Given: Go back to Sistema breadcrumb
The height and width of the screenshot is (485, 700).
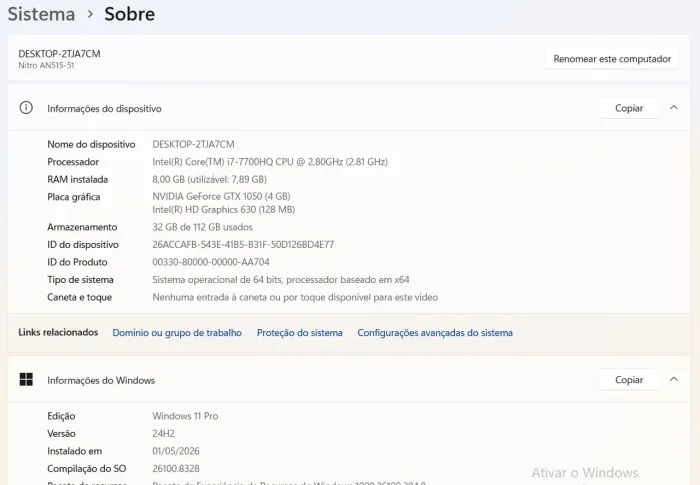Looking at the screenshot, I should point(41,14).
